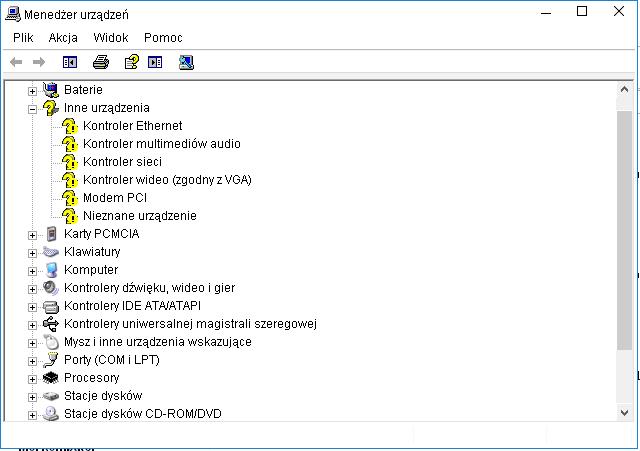This screenshot has height=451, width=640.
Task: Expand the Procesory category
Action: pyautogui.click(x=32, y=379)
